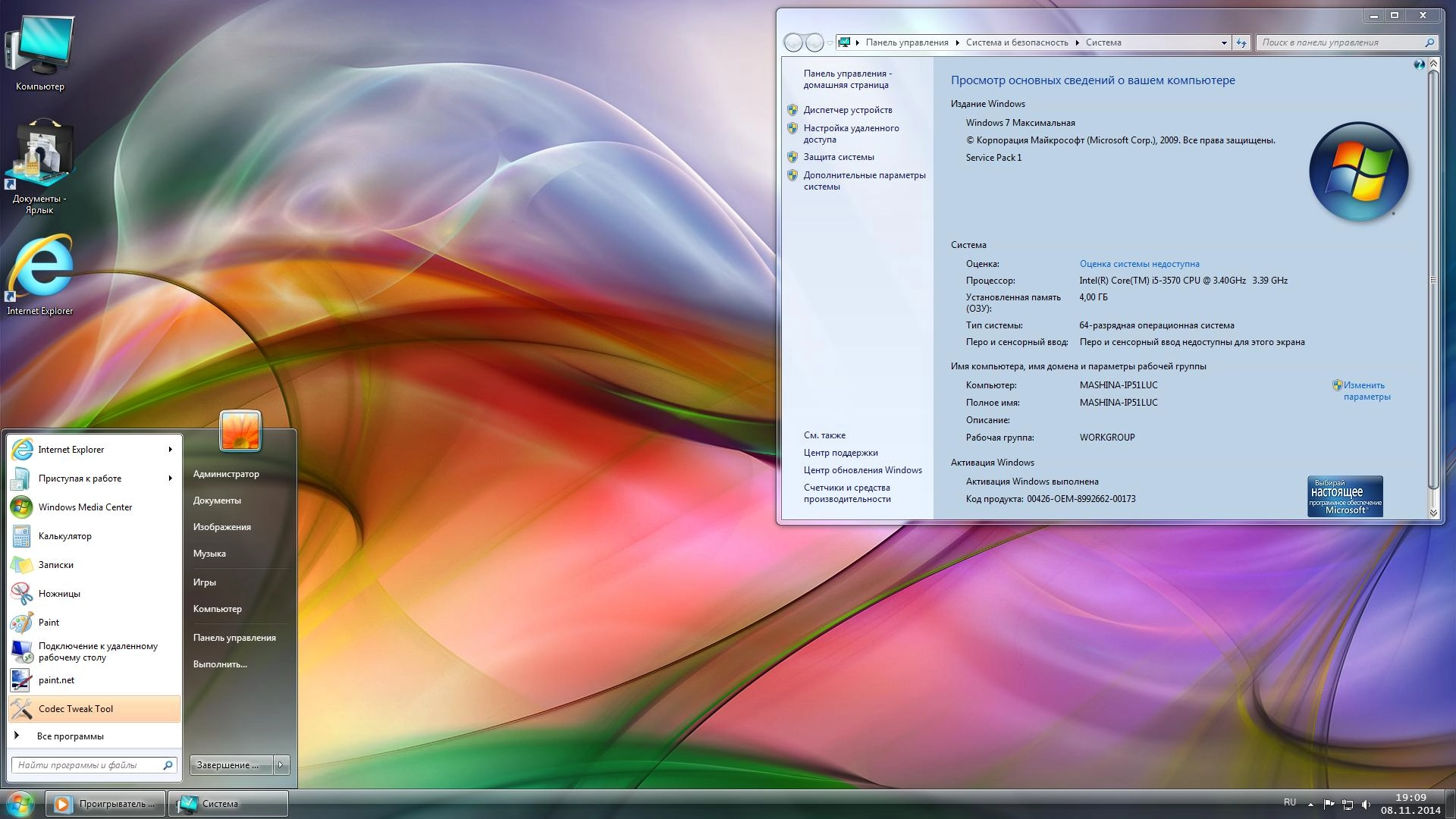Screen dimensions: 1456x819
Task: Click Выполнить... in the Start menu
Action: [220, 664]
